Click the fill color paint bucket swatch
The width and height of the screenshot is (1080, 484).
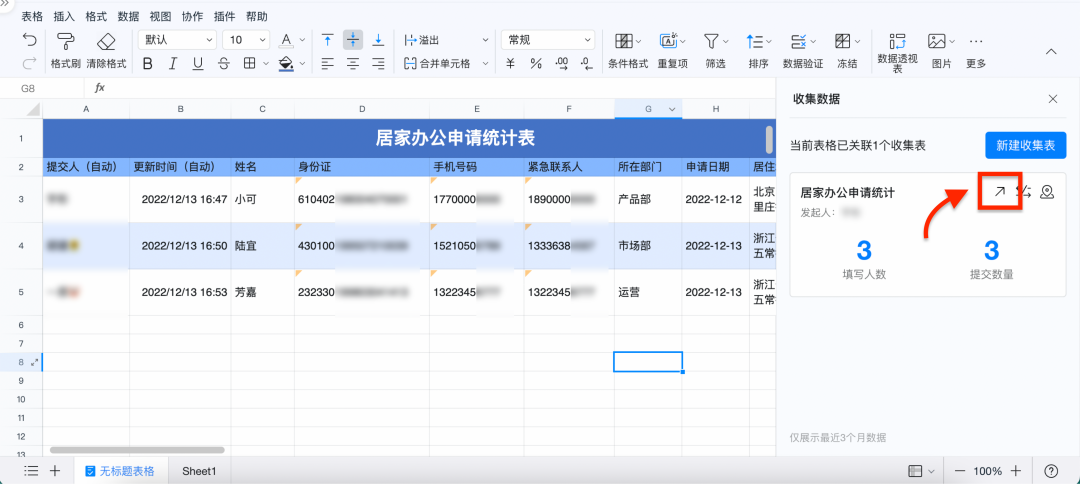tap(286, 64)
